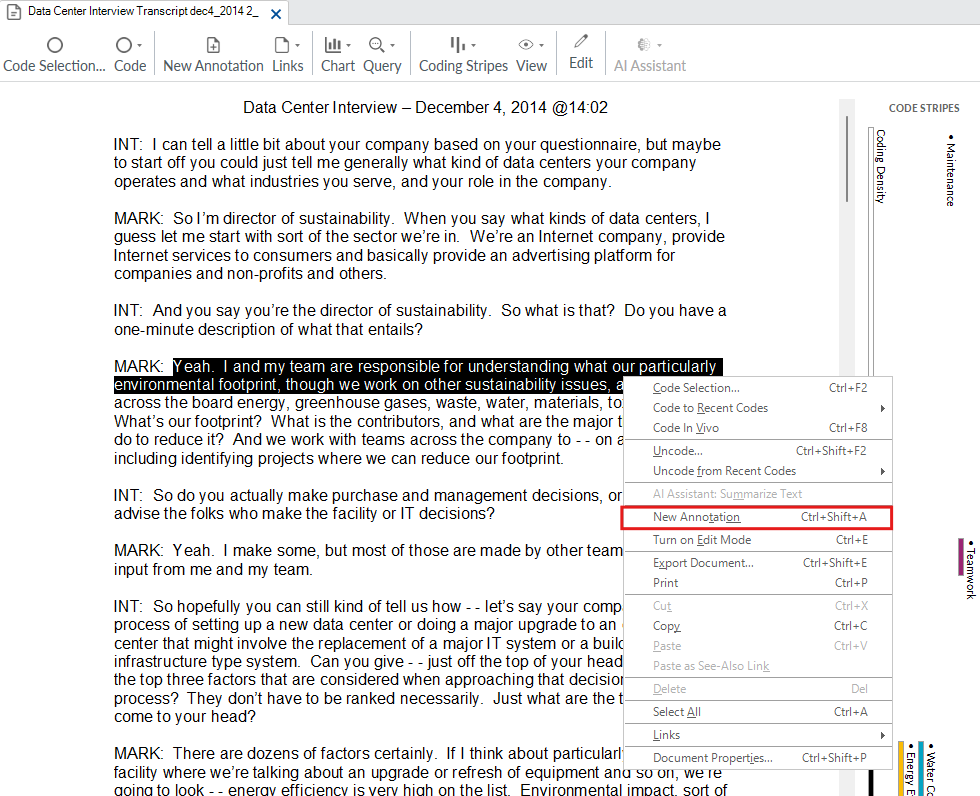Viewport: 980px width, 796px height.
Task: Choose Code Selection... from context menu
Action: (758, 388)
